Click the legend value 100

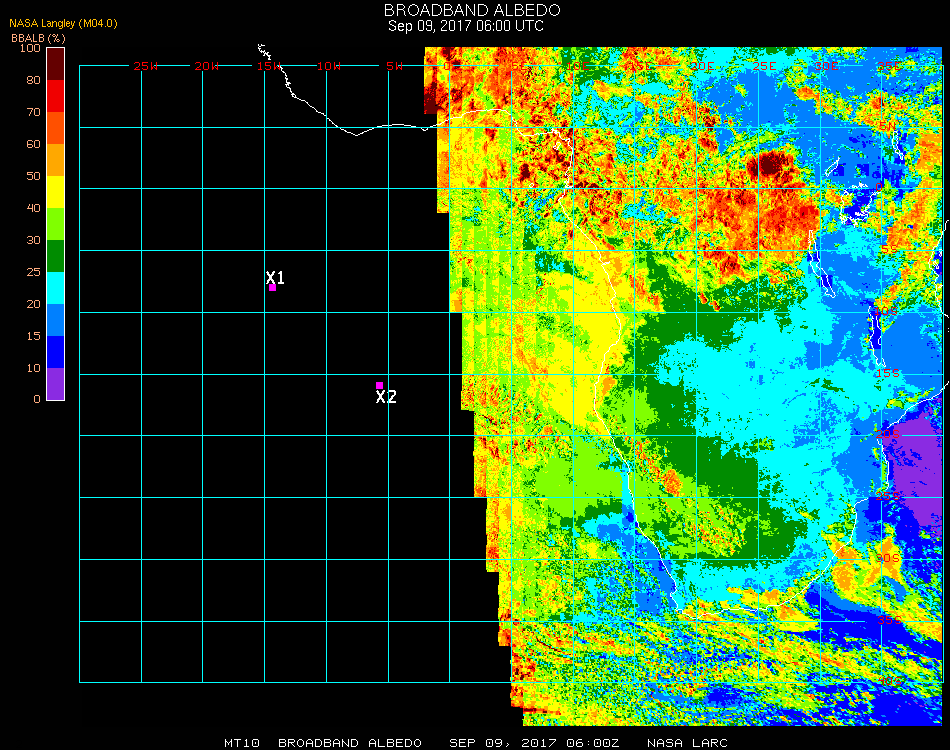(30, 48)
